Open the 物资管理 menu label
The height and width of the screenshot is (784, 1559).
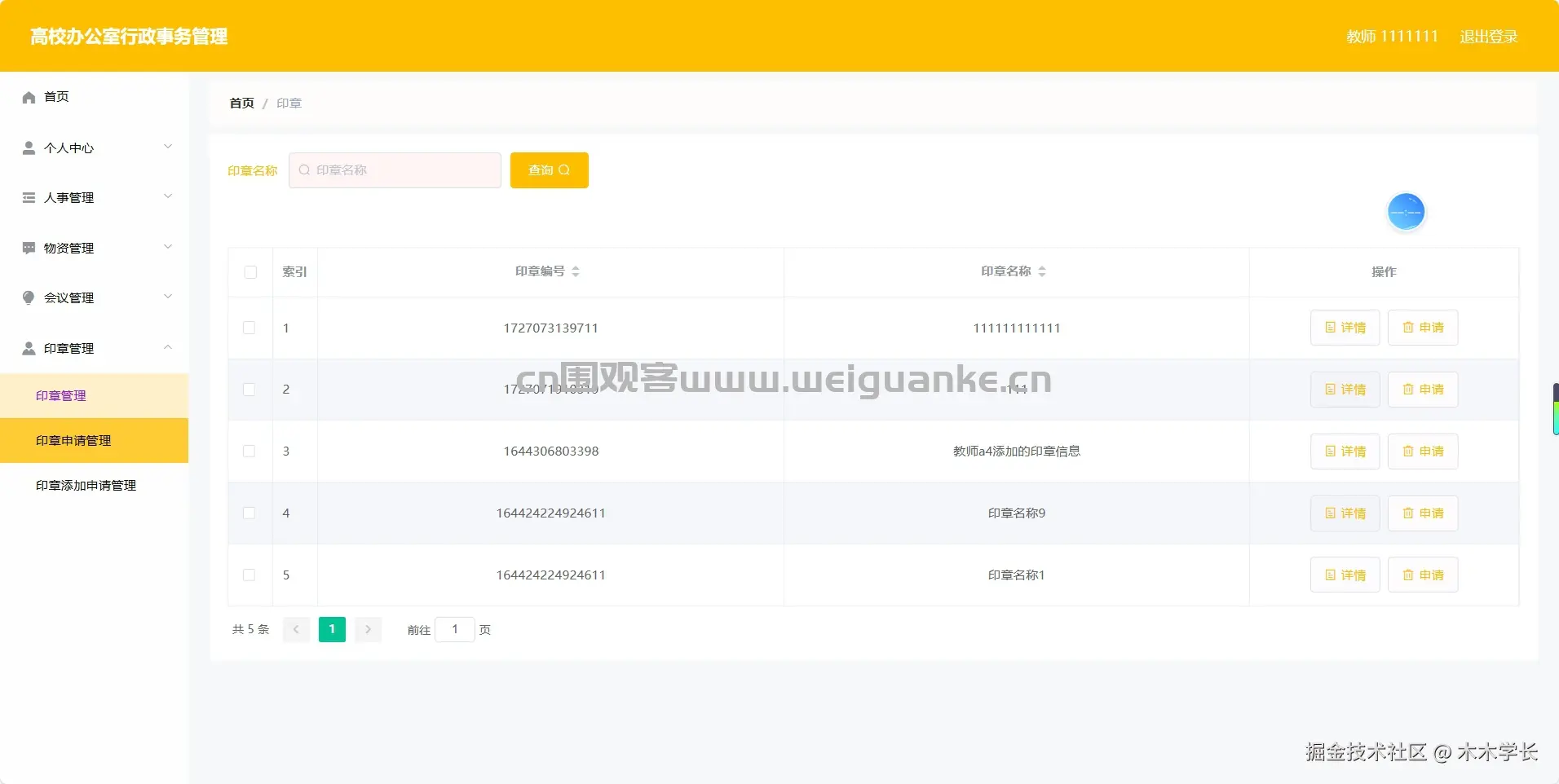(x=69, y=249)
